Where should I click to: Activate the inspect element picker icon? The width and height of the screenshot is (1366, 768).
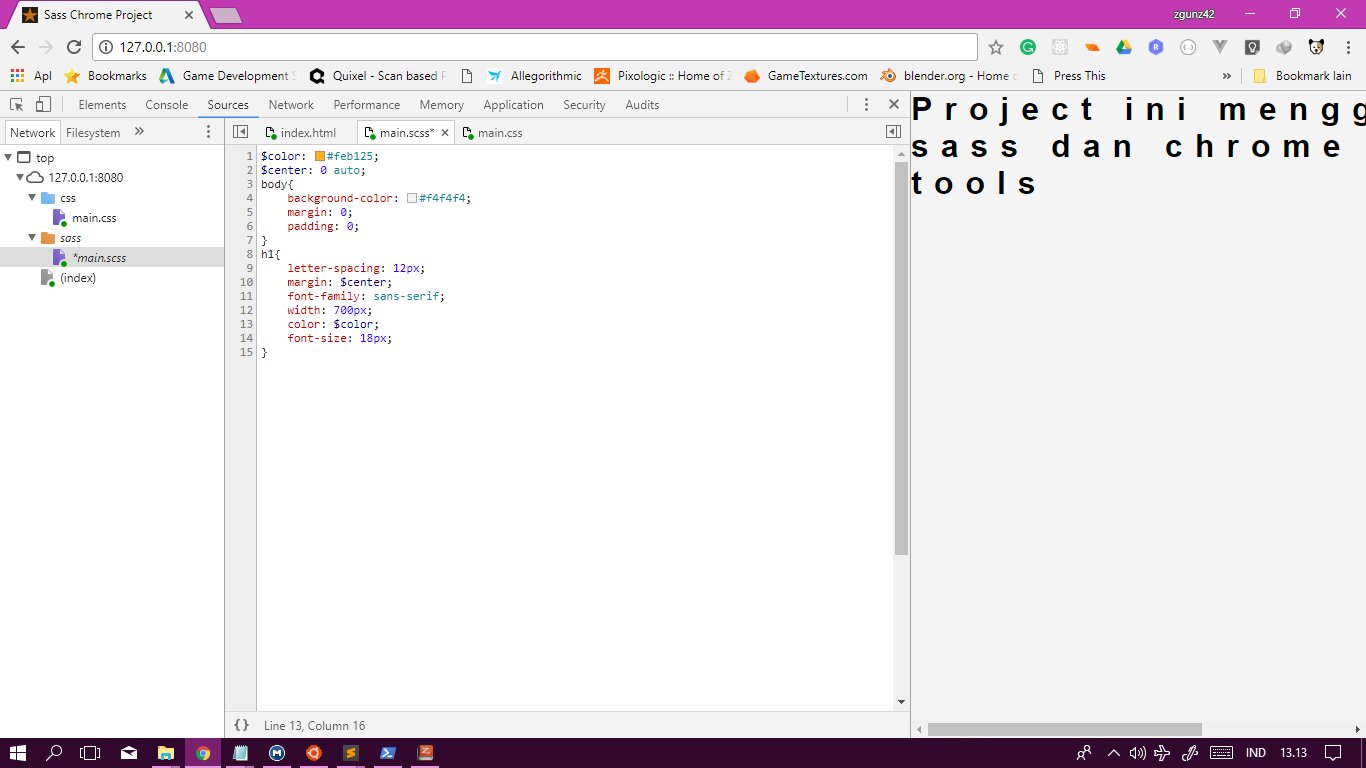tap(17, 104)
